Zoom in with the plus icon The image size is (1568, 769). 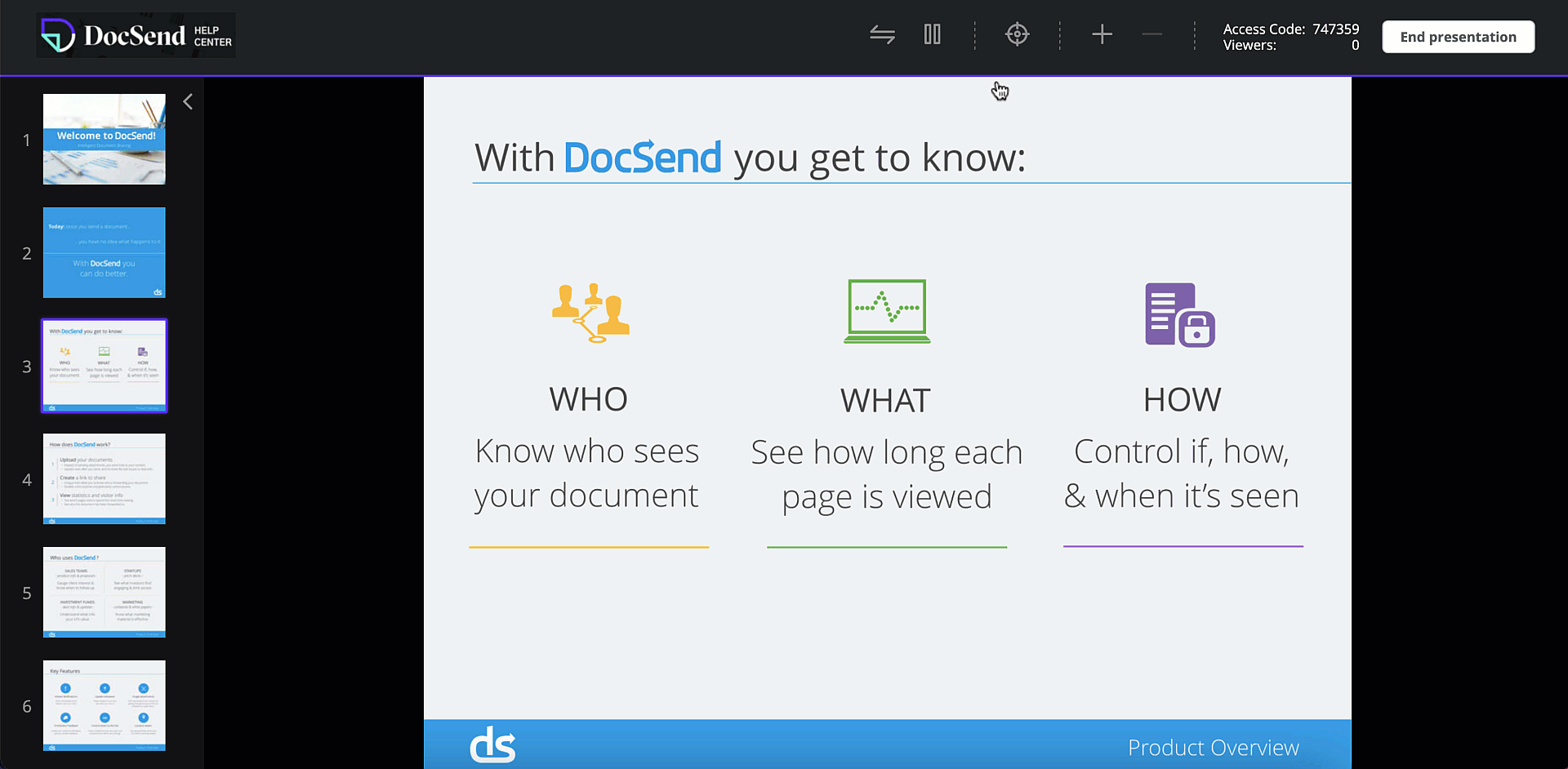click(1102, 34)
